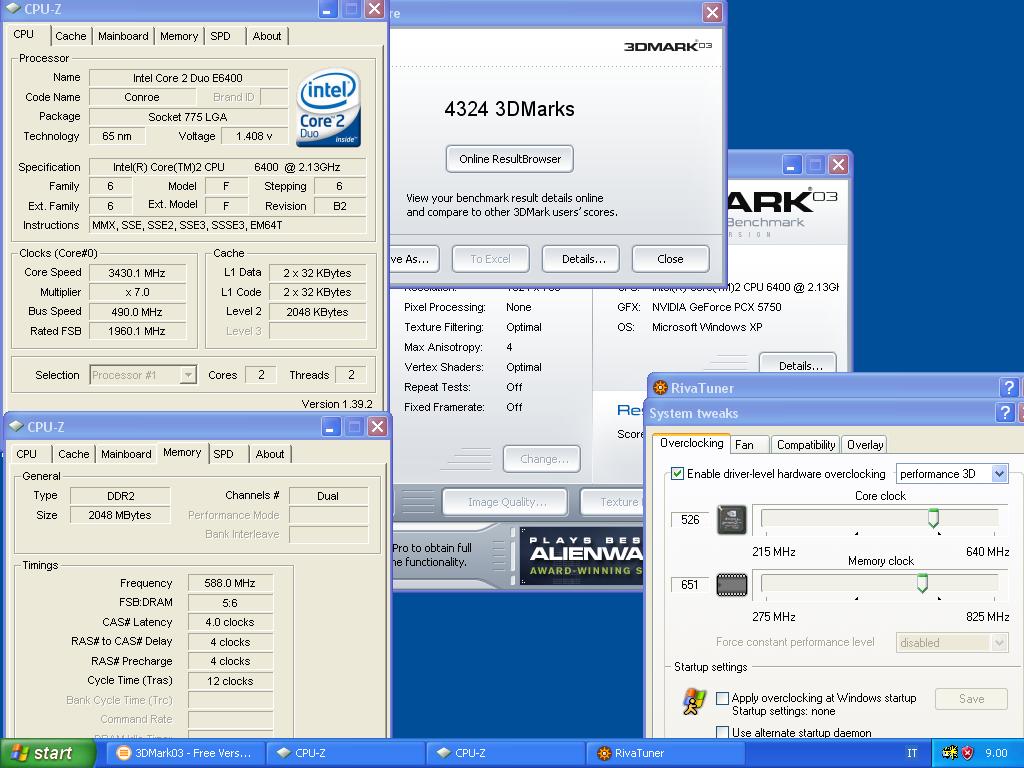Switch to the Mainboard tab in top CPU-Z
The height and width of the screenshot is (768, 1024).
click(123, 36)
